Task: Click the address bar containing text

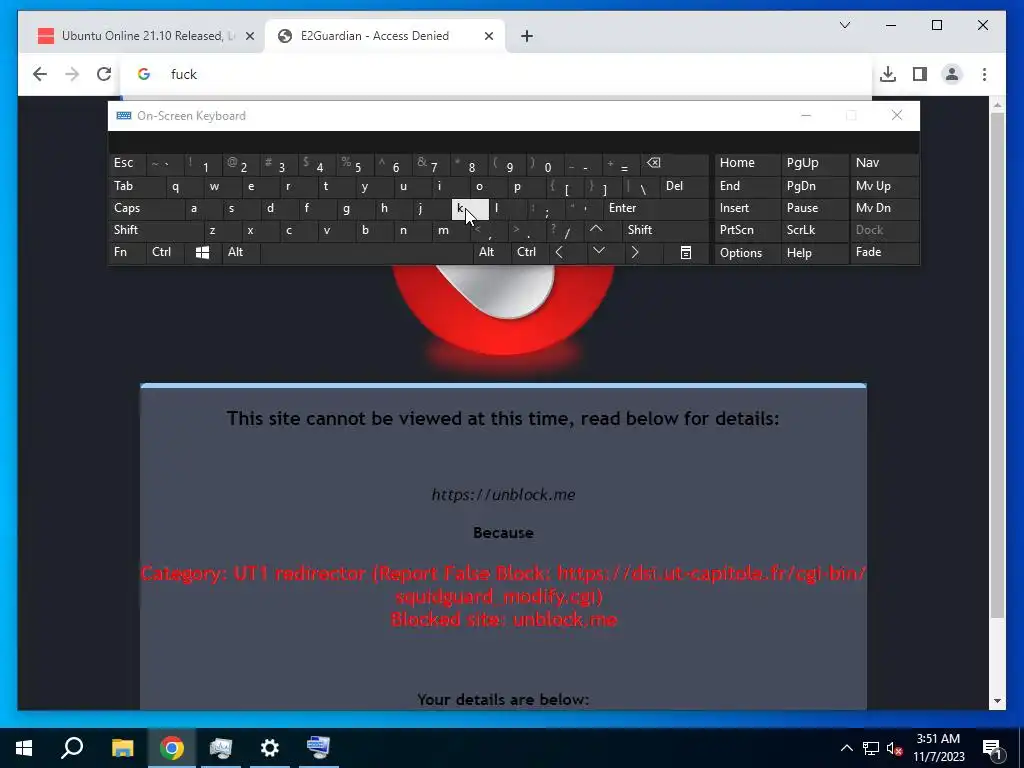Action: 496,74
